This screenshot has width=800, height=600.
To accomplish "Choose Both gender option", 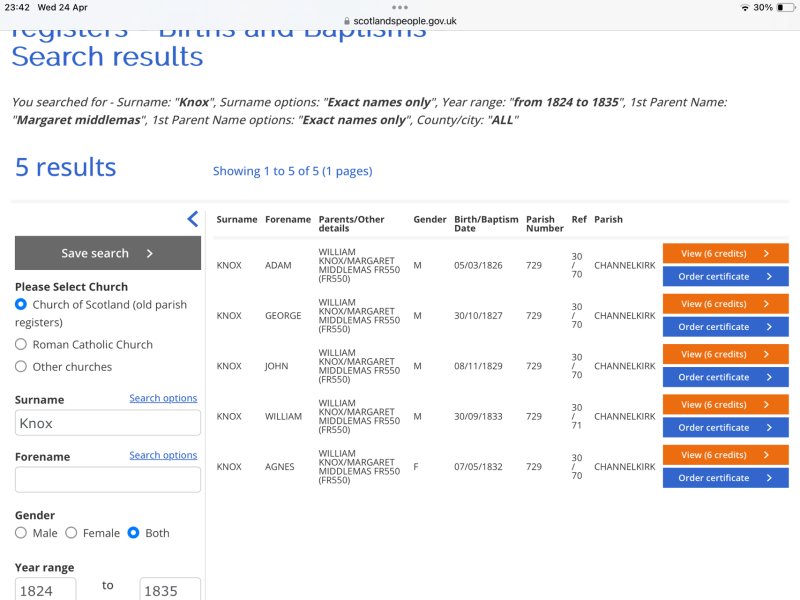I will pos(133,533).
